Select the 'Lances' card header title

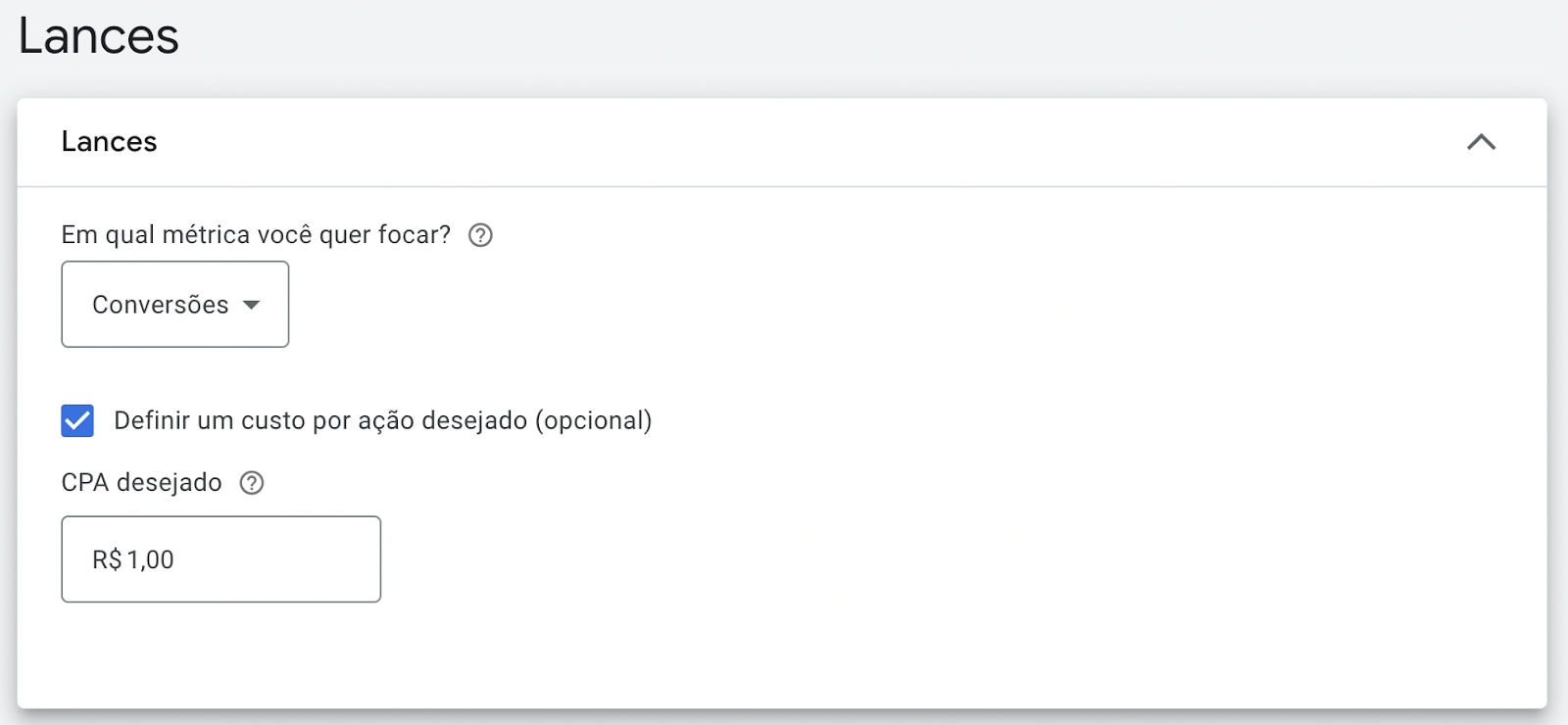click(109, 142)
